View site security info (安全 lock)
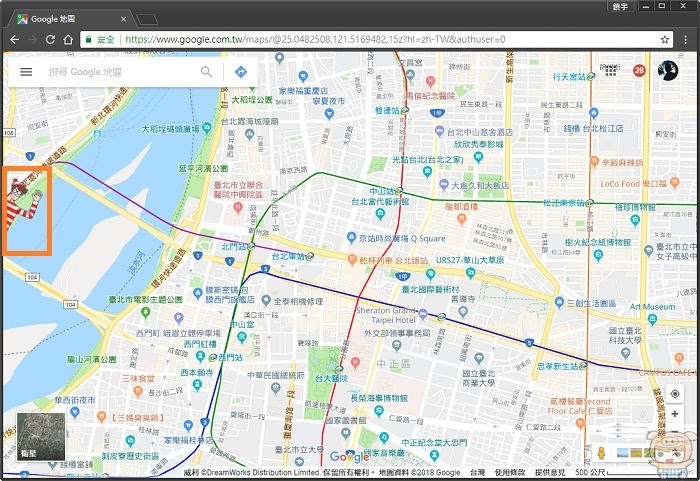Viewport: 700px width, 481px height. click(x=100, y=39)
